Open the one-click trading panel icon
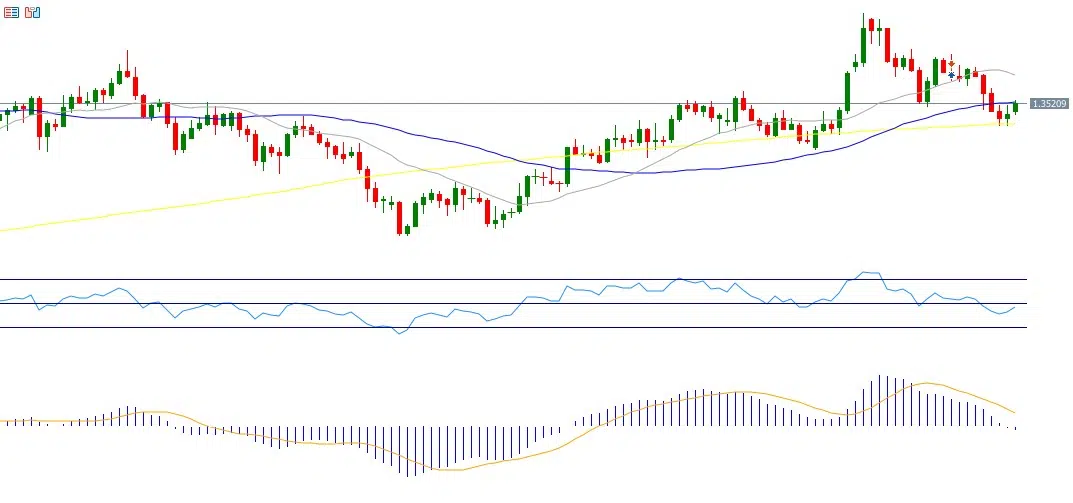1073x503 pixels. (33, 13)
